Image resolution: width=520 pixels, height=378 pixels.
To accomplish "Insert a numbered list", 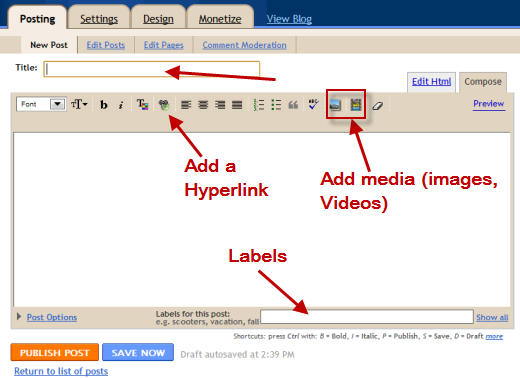I will click(x=259, y=105).
